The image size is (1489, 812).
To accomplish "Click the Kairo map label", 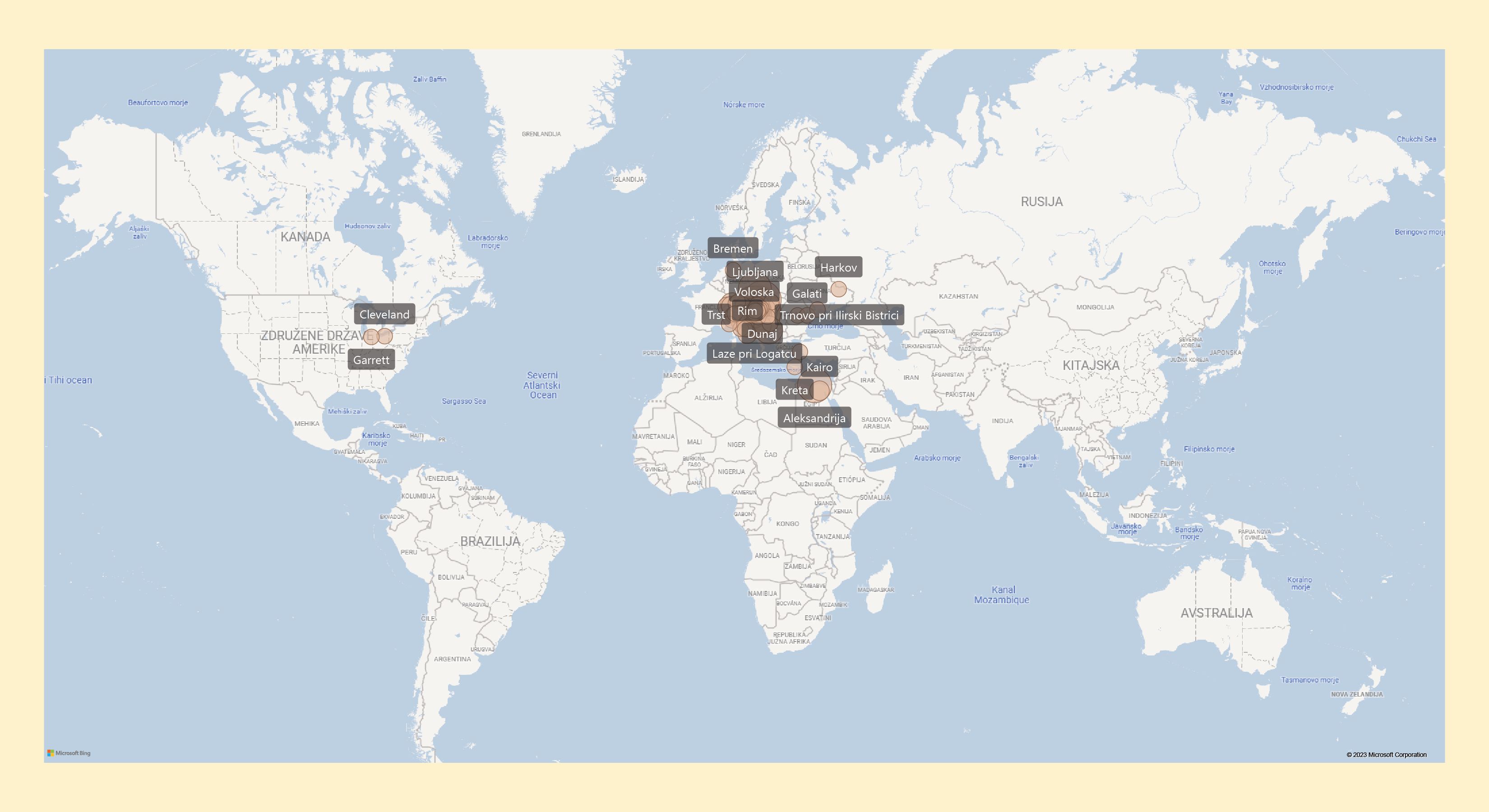I will (x=819, y=367).
